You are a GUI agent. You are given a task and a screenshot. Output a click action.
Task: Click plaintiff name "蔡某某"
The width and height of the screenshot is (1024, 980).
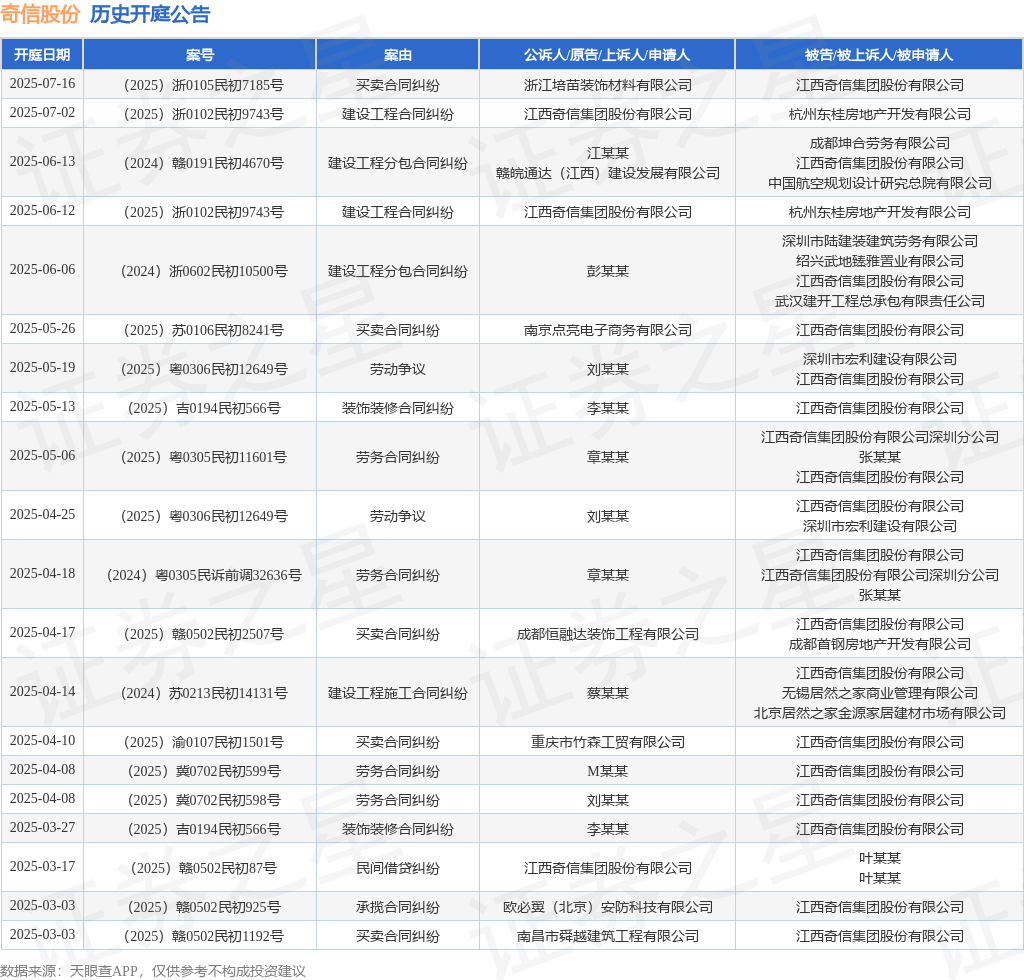point(607,693)
